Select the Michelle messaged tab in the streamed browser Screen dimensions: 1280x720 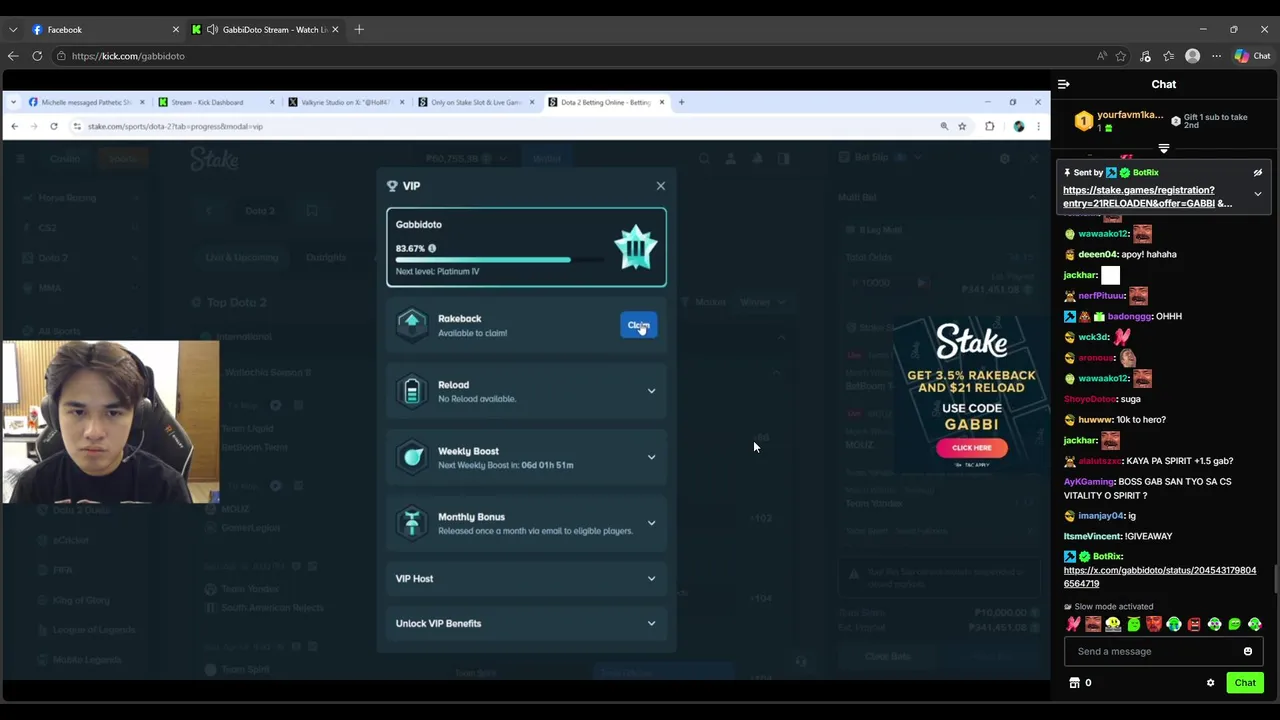point(87,102)
